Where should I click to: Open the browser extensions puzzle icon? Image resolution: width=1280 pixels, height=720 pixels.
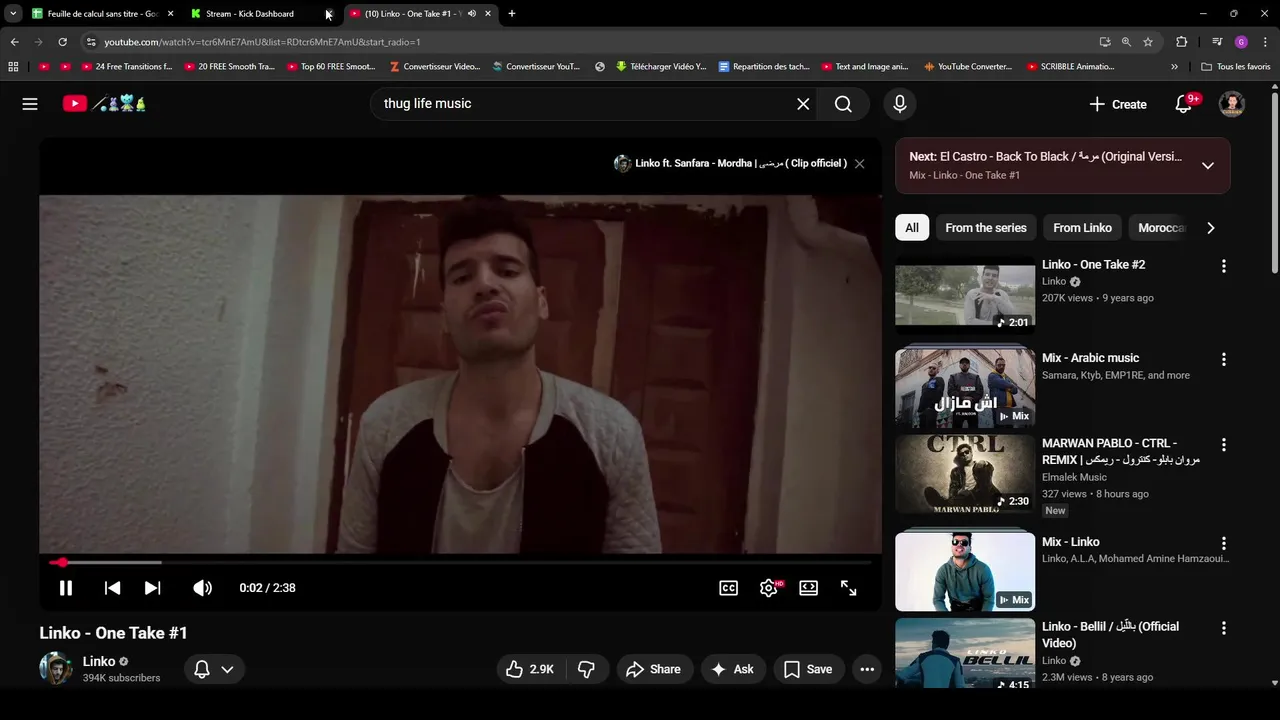[x=1182, y=42]
